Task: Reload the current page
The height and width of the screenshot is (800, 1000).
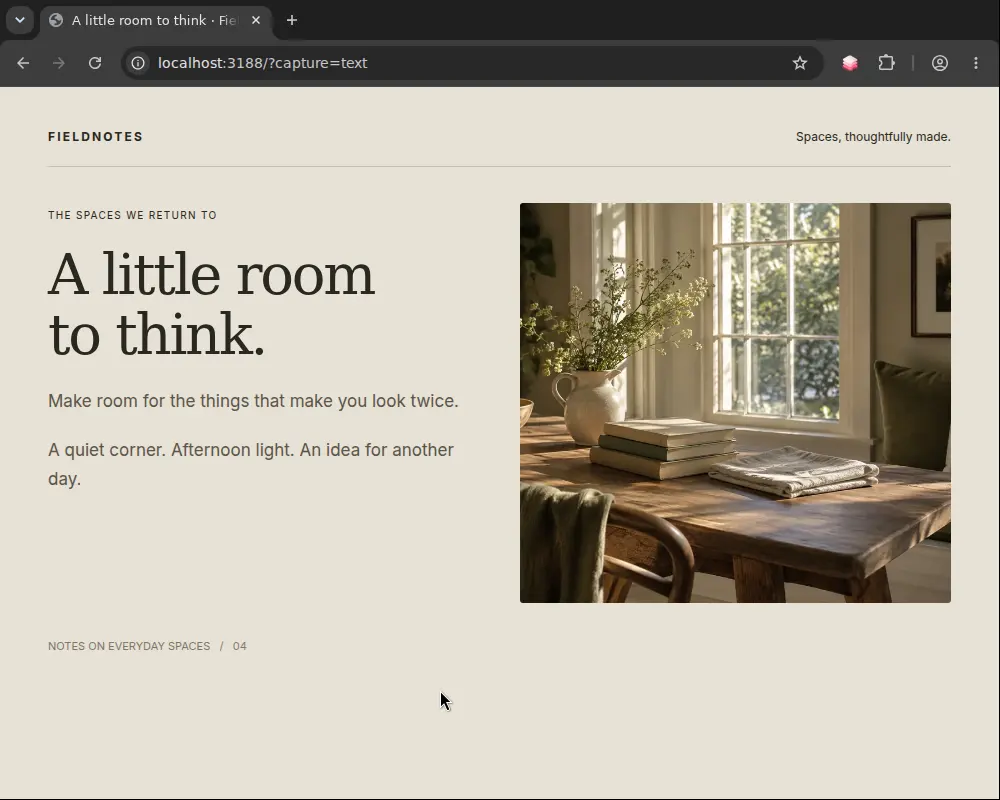Action: pyautogui.click(x=95, y=63)
